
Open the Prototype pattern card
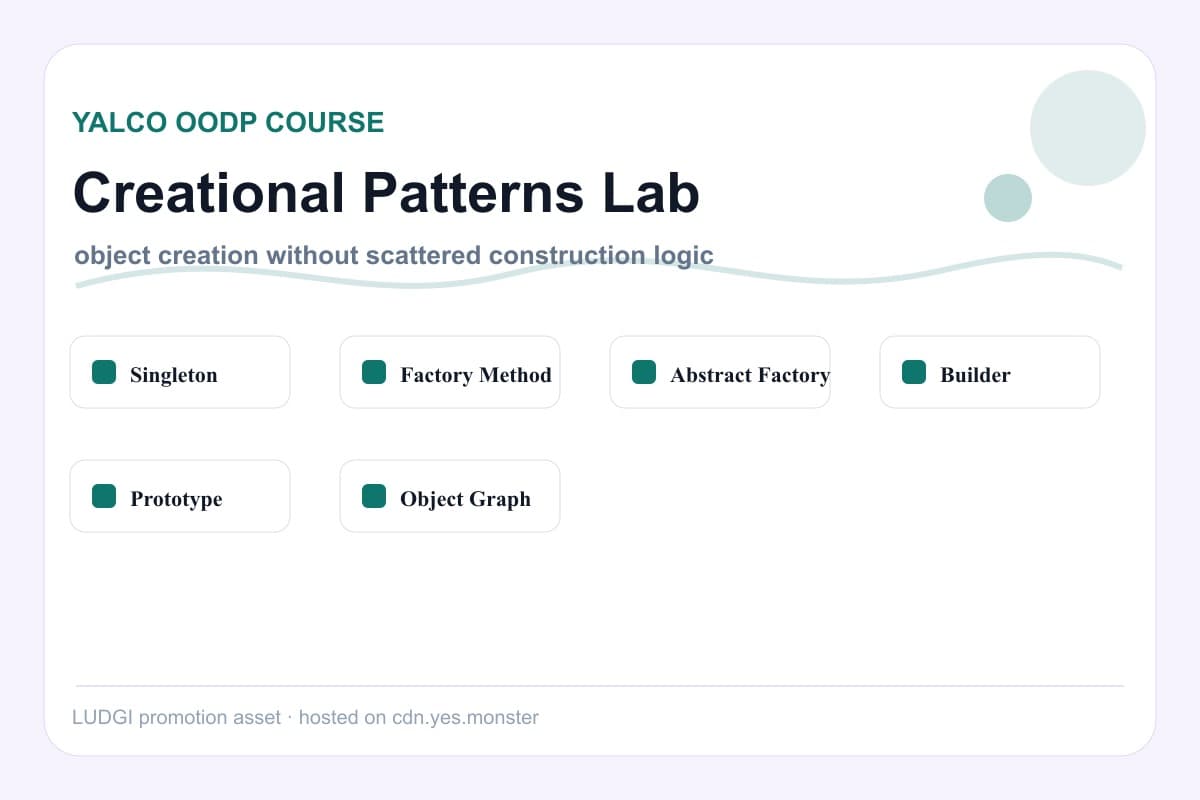click(180, 496)
